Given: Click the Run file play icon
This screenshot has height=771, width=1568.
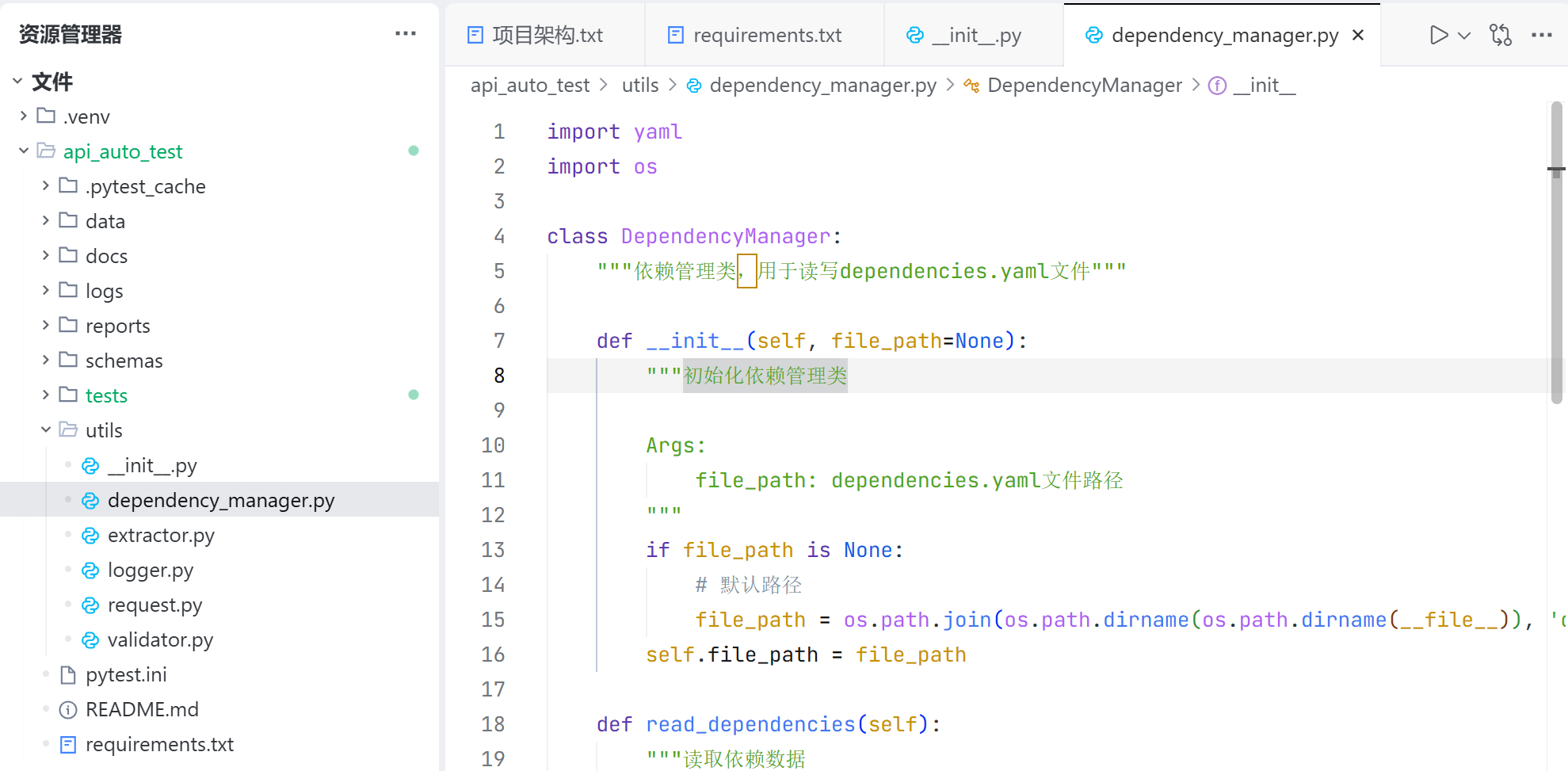Looking at the screenshot, I should pyautogui.click(x=1439, y=35).
